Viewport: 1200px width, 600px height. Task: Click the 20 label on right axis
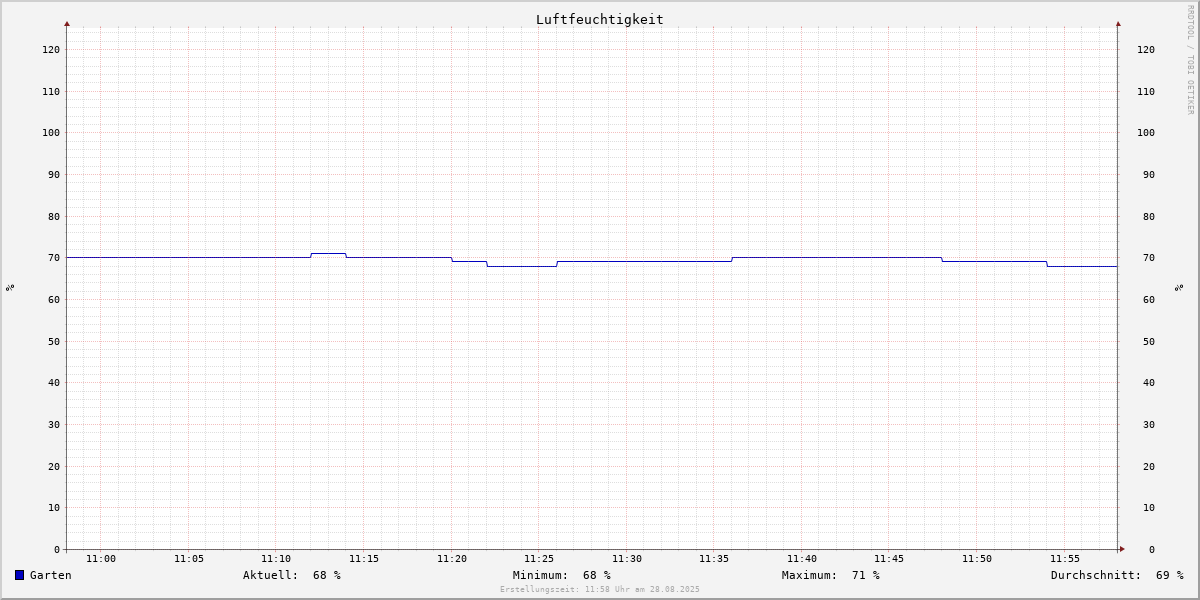tap(1149, 466)
